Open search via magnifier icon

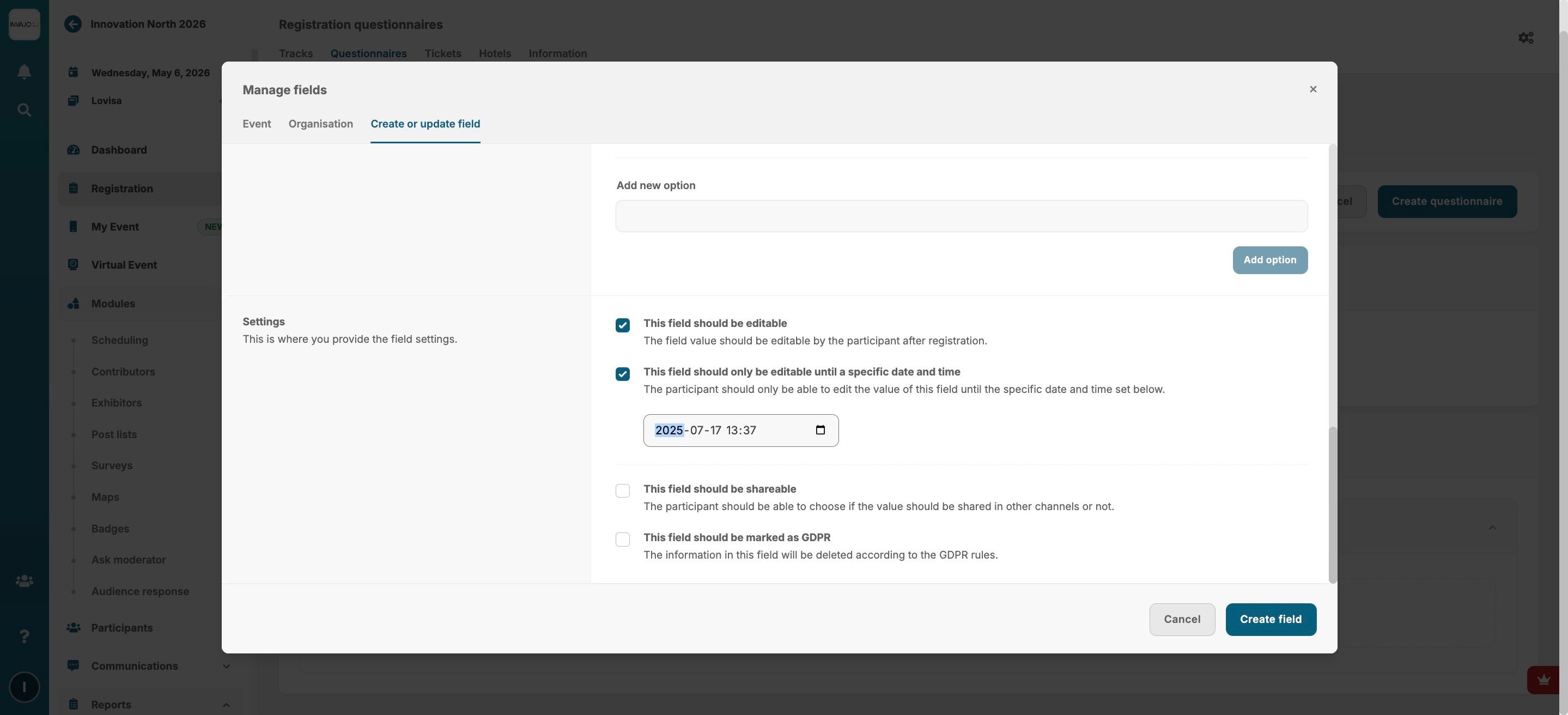[24, 110]
